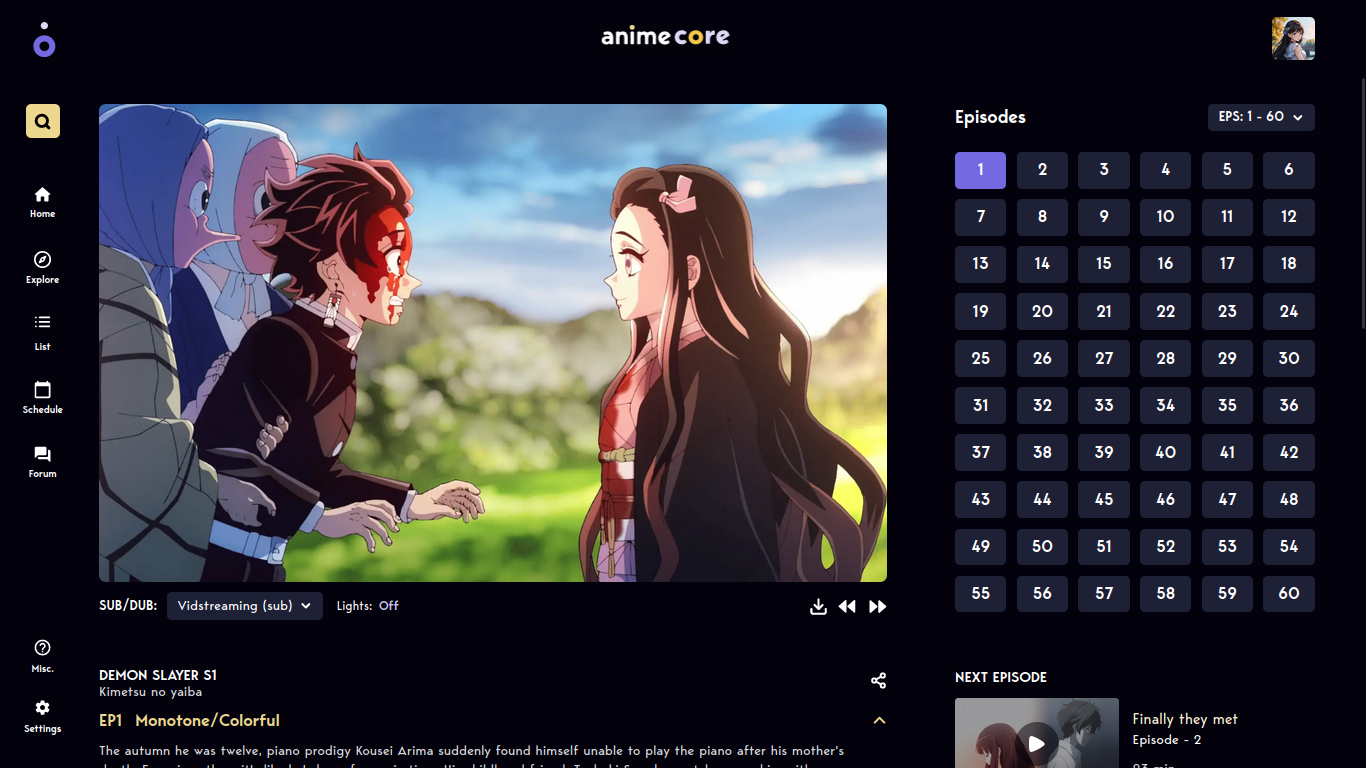The image size is (1366, 768).
Task: Select episode 21 button
Action: (1104, 311)
